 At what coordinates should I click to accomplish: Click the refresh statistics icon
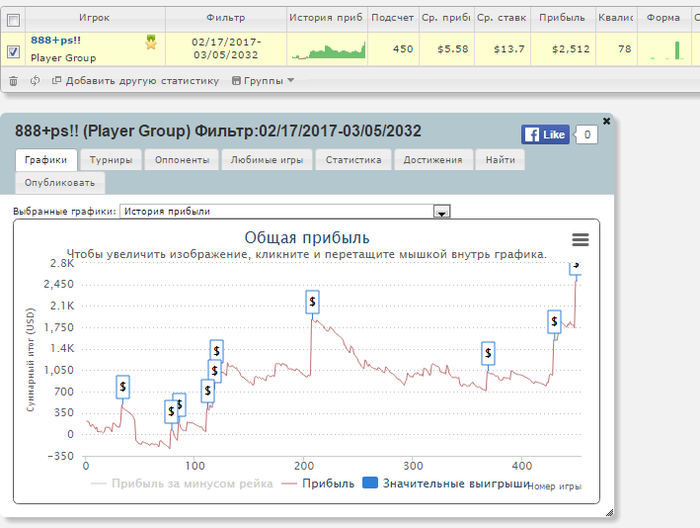pyautogui.click(x=35, y=81)
